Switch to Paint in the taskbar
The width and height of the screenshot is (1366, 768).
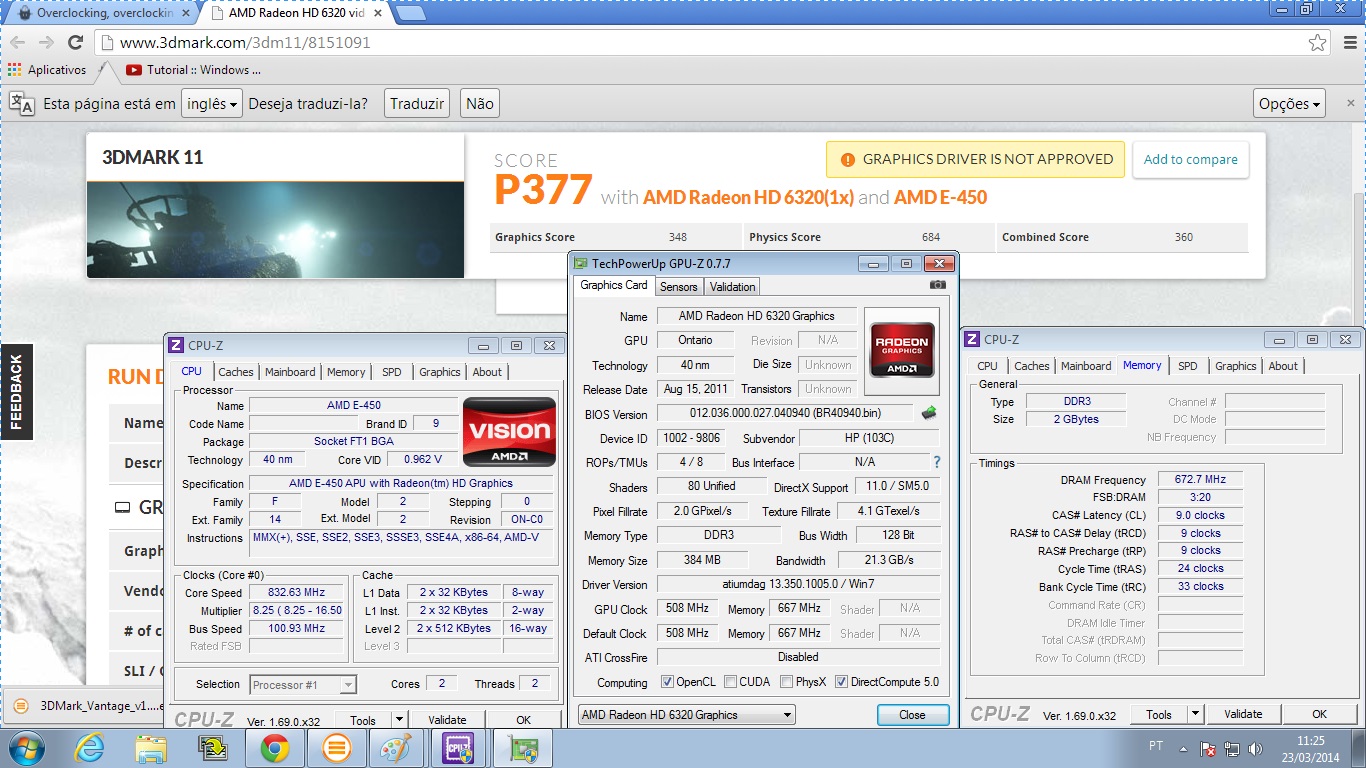coord(398,748)
